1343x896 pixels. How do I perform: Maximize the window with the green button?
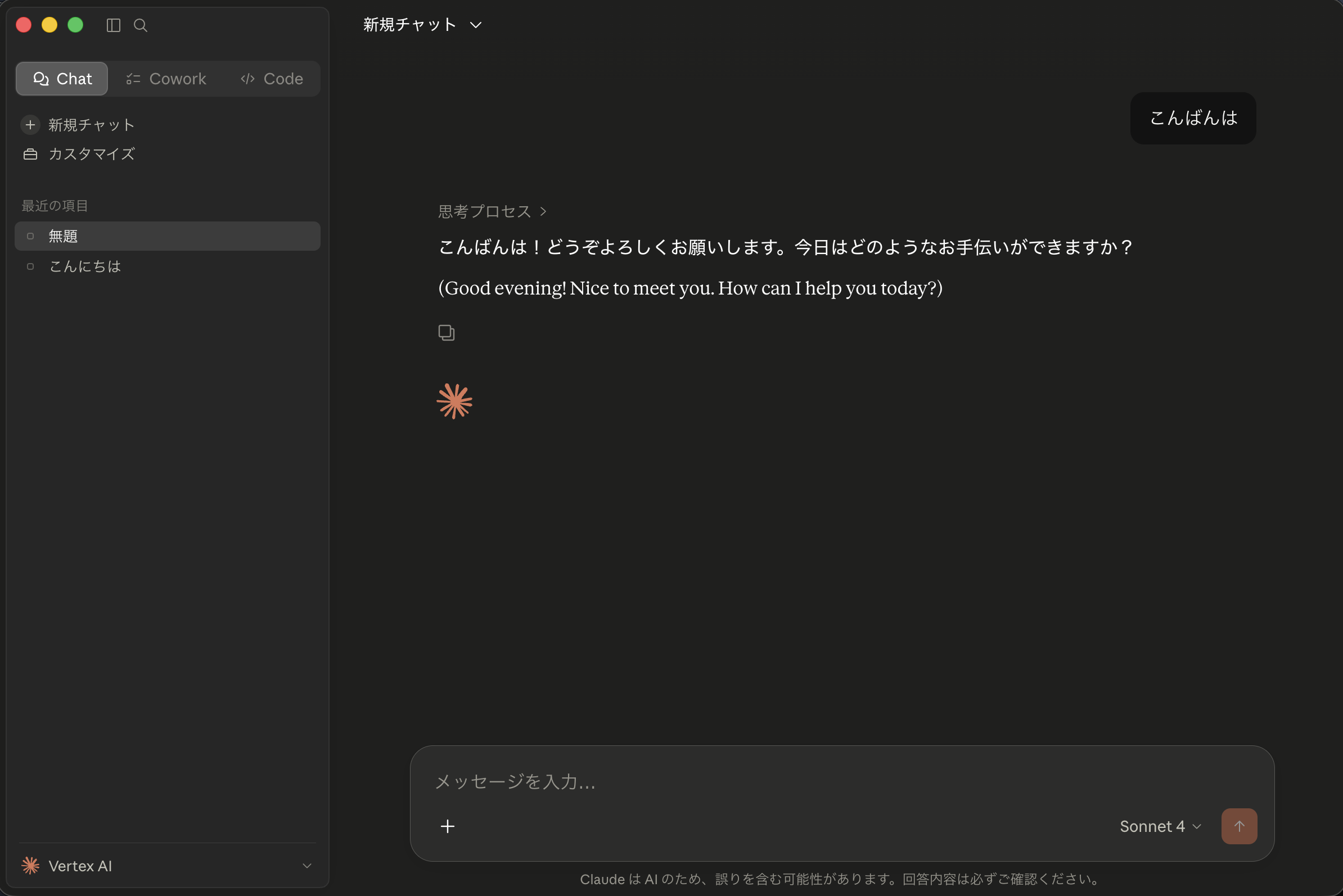point(75,25)
